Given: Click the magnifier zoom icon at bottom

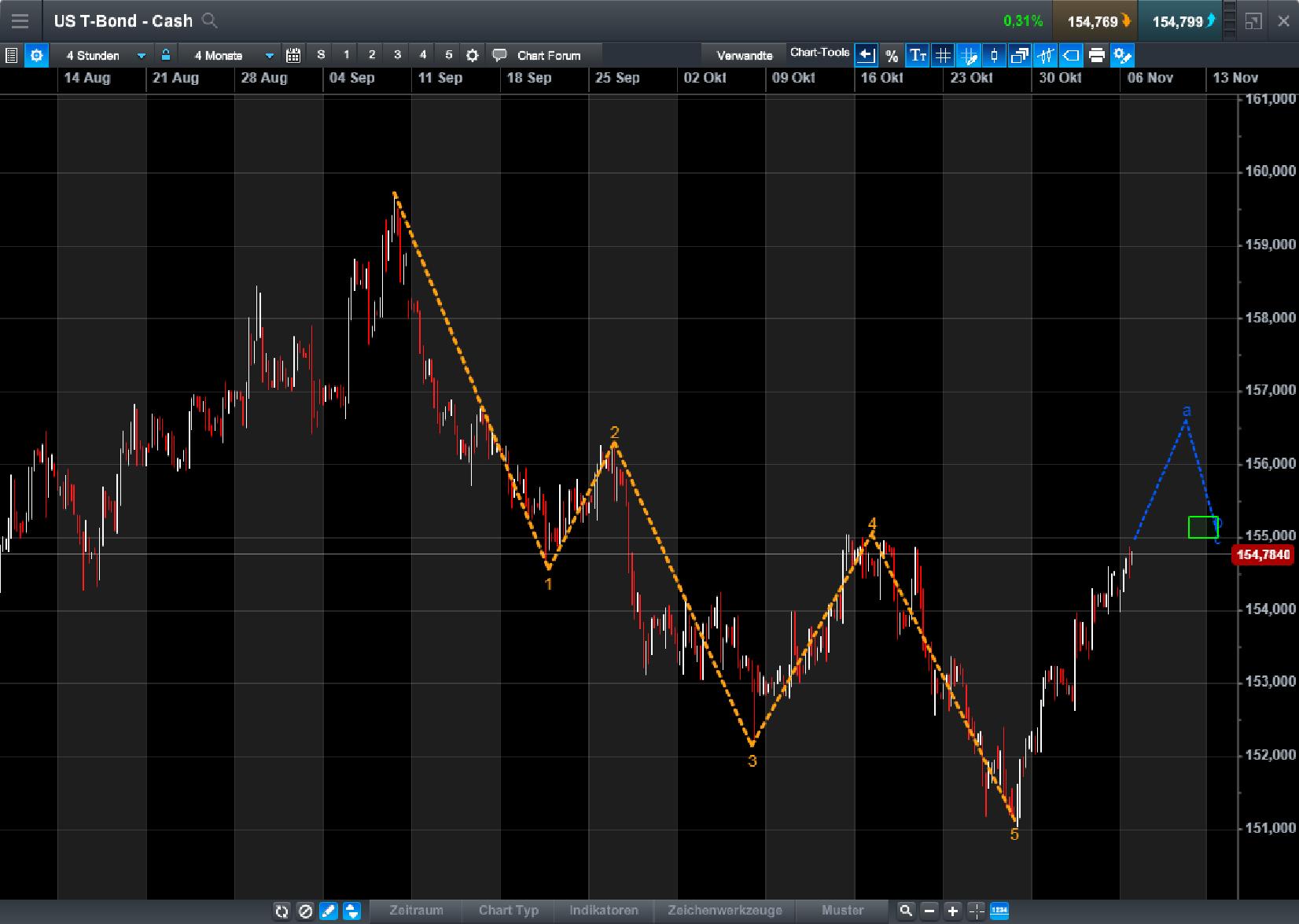Looking at the screenshot, I should 906,911.
